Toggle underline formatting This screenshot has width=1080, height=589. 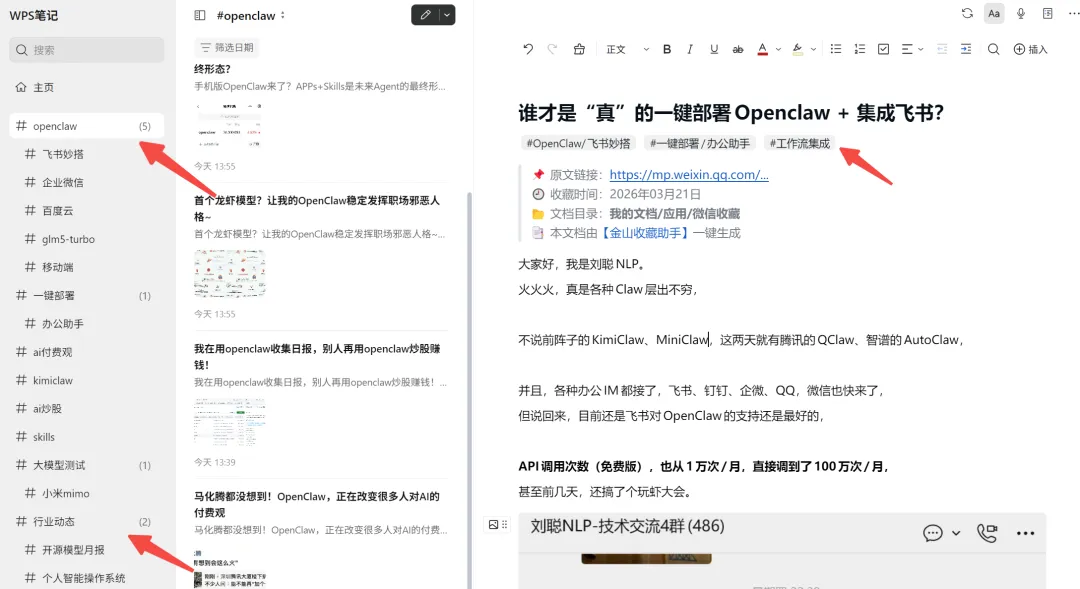(x=714, y=49)
